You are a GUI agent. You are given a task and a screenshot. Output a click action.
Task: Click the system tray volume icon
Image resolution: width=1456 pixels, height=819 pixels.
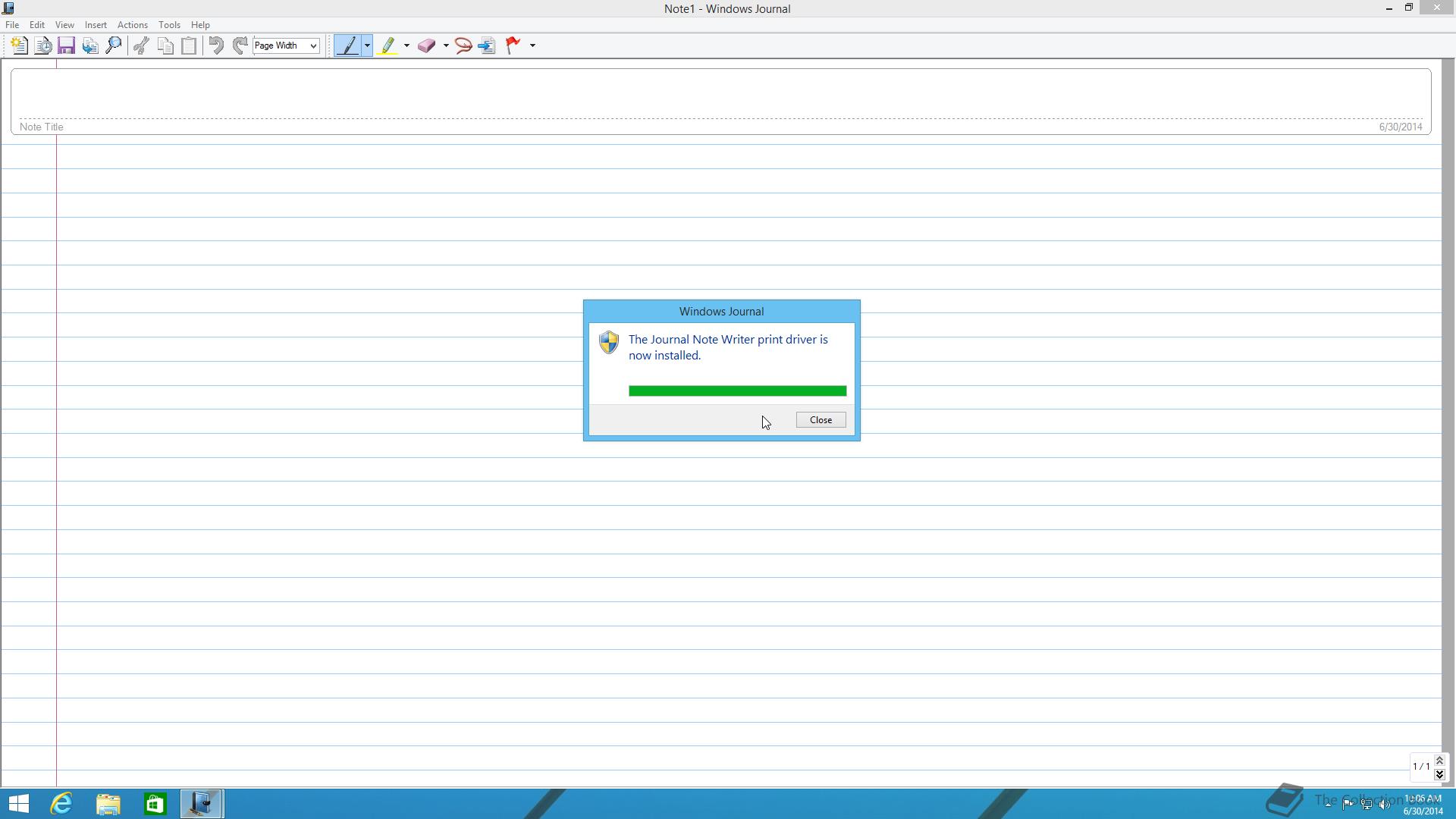(1385, 805)
